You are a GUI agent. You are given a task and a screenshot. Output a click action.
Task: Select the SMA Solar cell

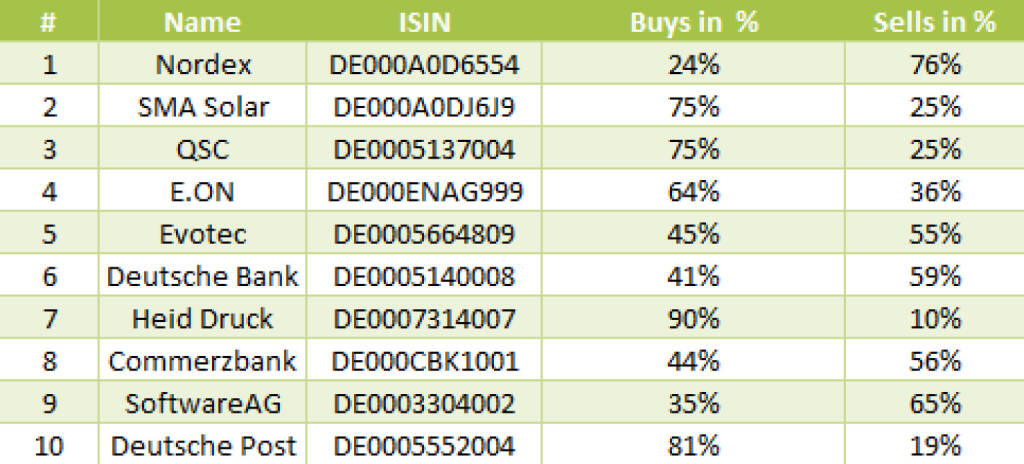(203, 107)
